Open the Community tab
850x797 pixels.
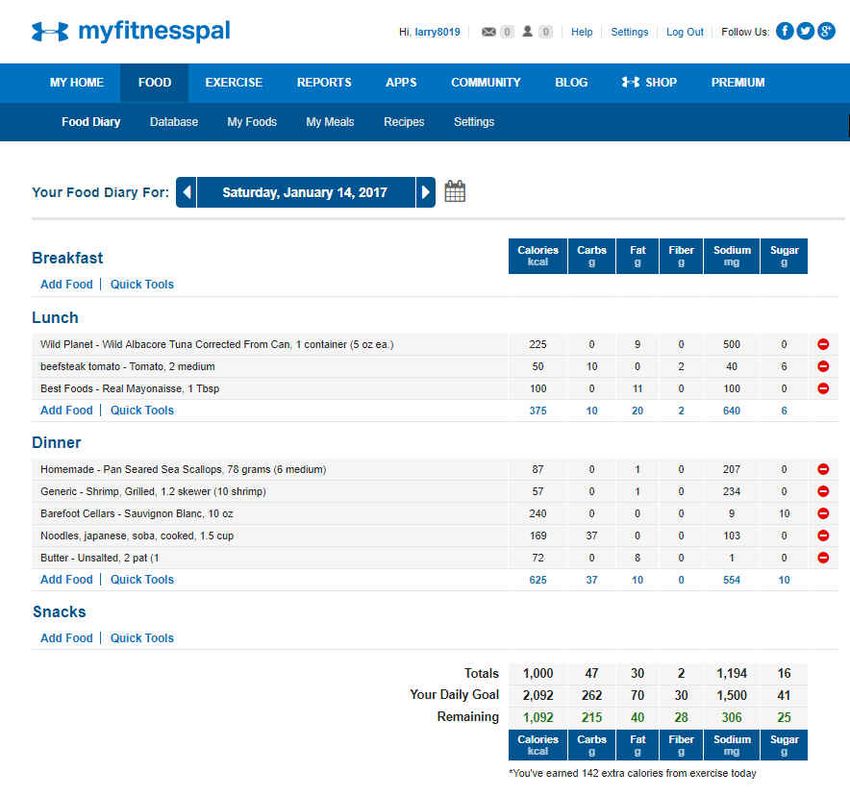click(486, 83)
